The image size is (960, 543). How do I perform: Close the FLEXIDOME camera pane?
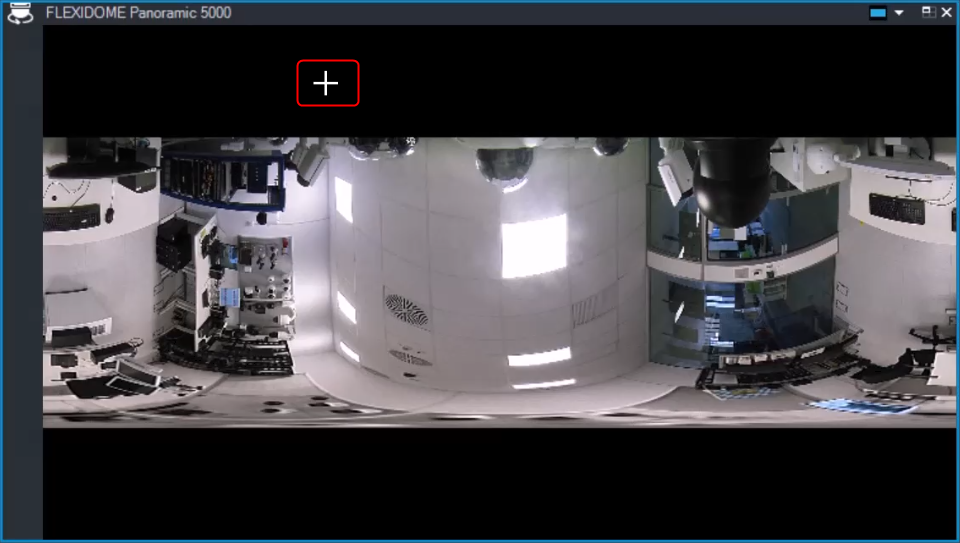point(946,13)
